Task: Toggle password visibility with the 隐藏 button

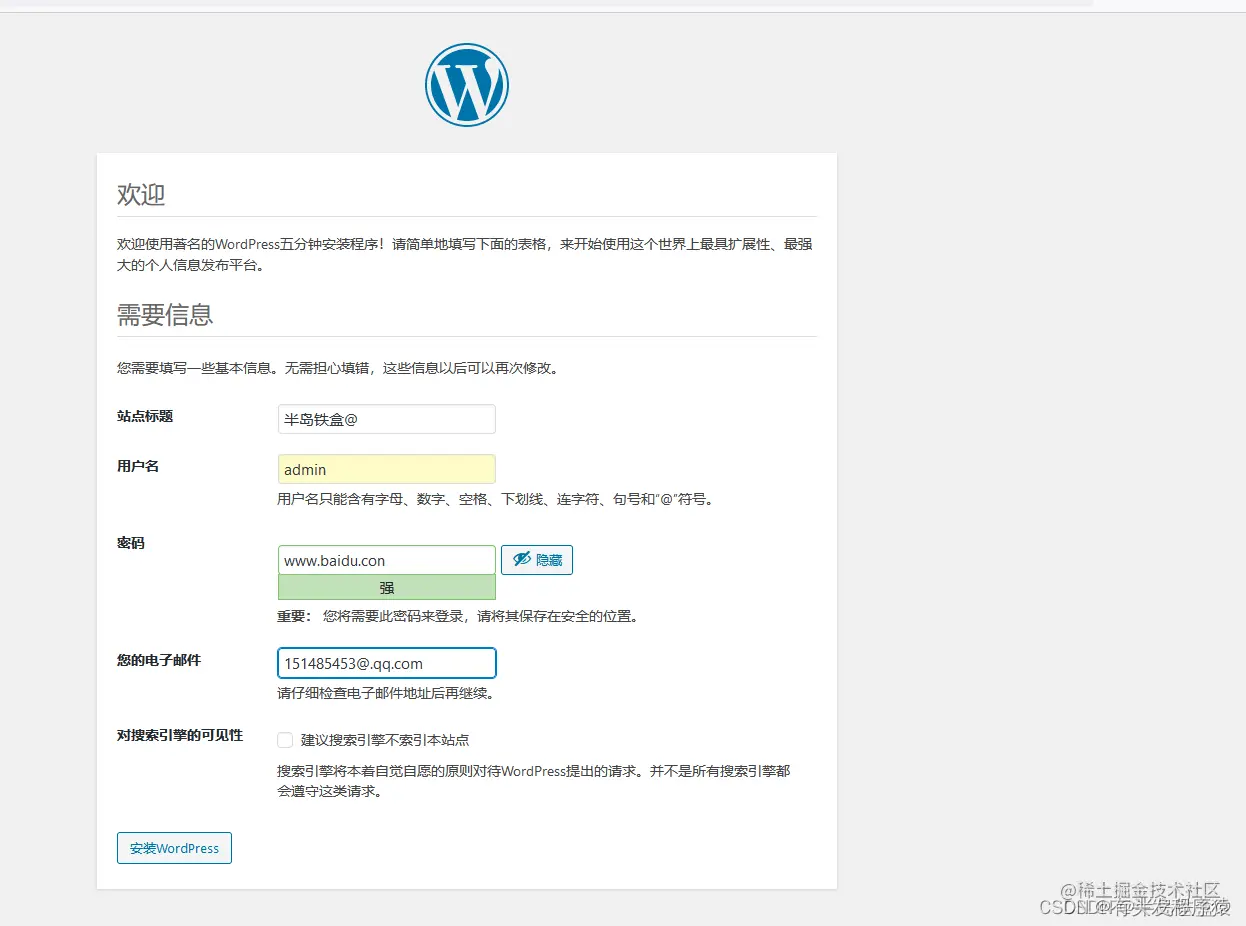Action: point(537,560)
